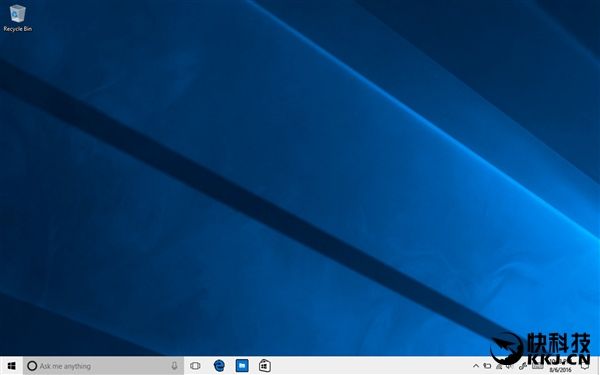Open File Explorer from the taskbar
Screen dimensions: 600x375
(x=242, y=366)
